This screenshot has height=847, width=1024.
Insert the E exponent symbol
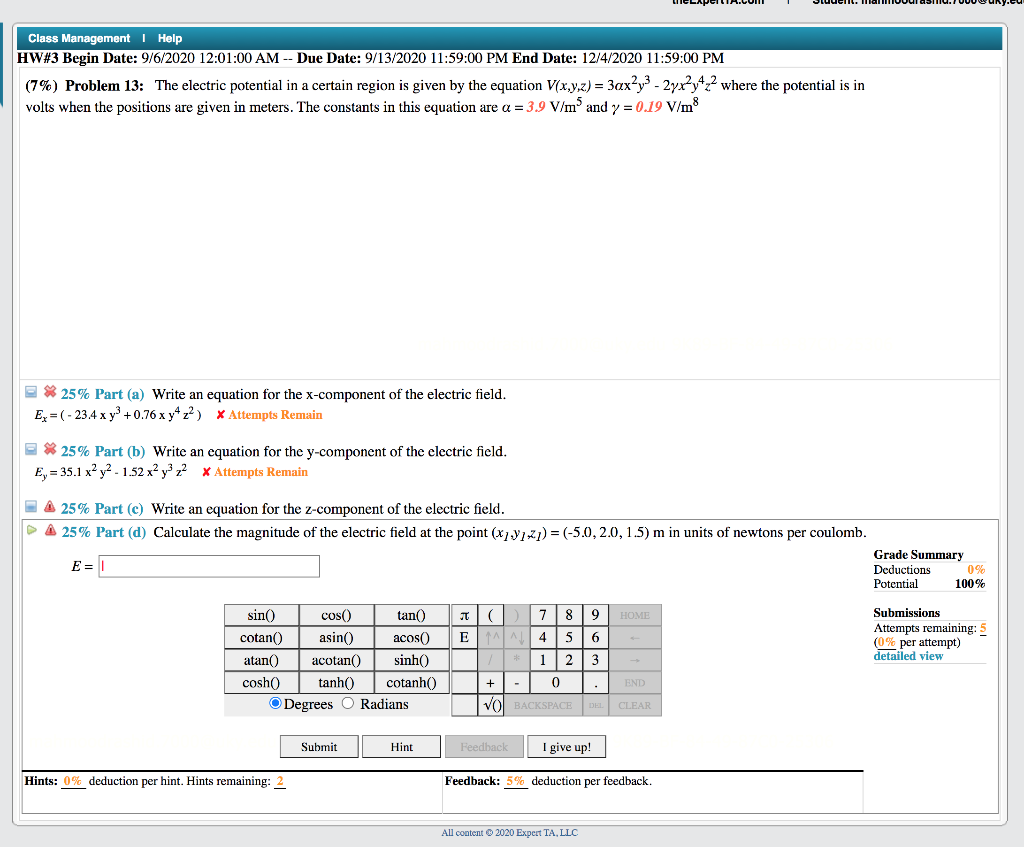(x=462, y=637)
